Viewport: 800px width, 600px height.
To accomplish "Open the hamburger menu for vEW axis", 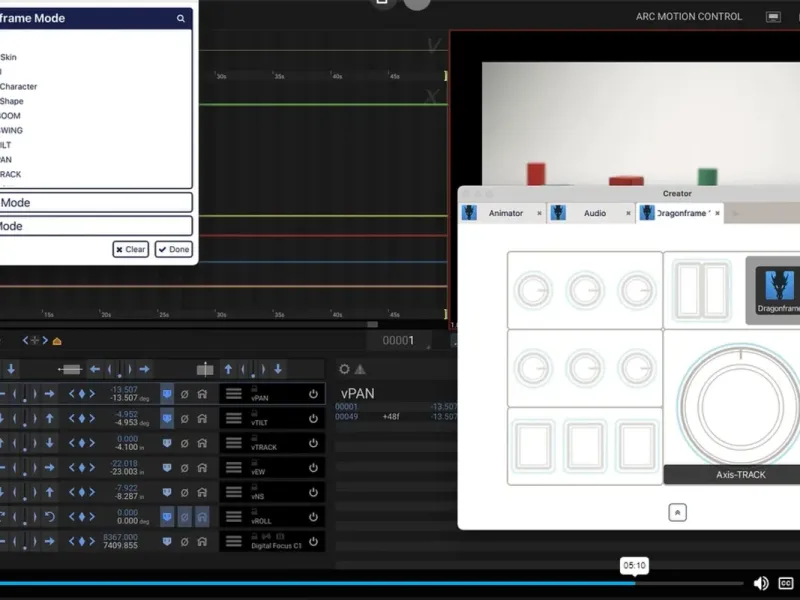I will (233, 467).
